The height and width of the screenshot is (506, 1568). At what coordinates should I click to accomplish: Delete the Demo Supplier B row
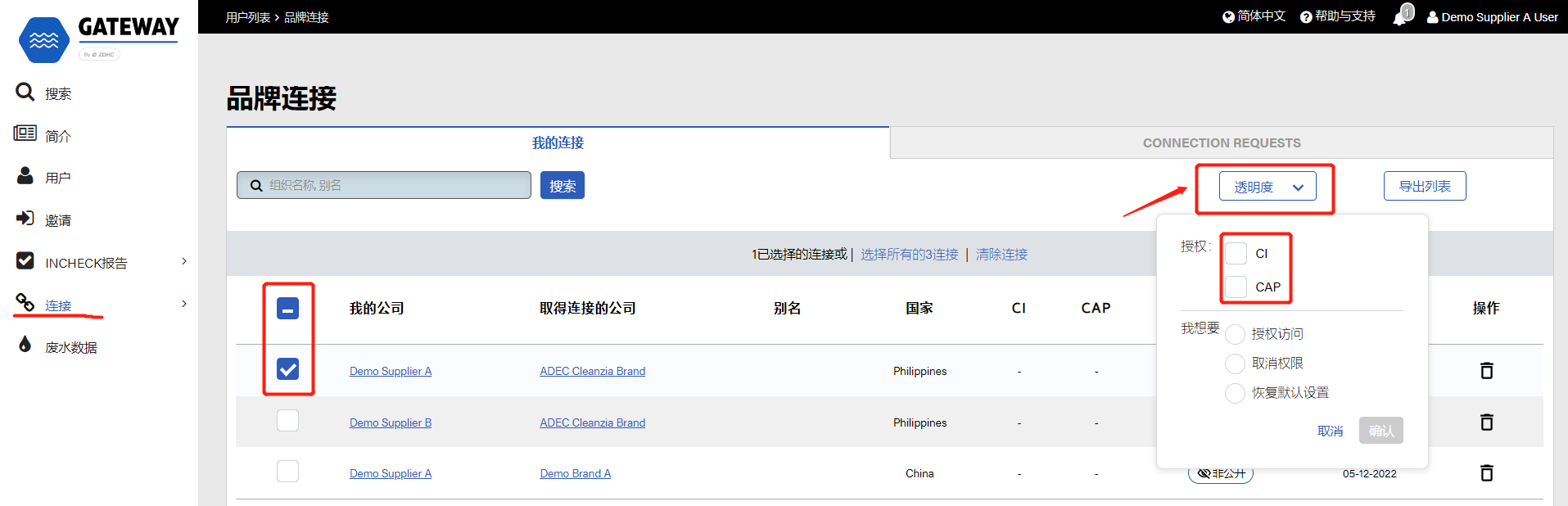click(1487, 422)
